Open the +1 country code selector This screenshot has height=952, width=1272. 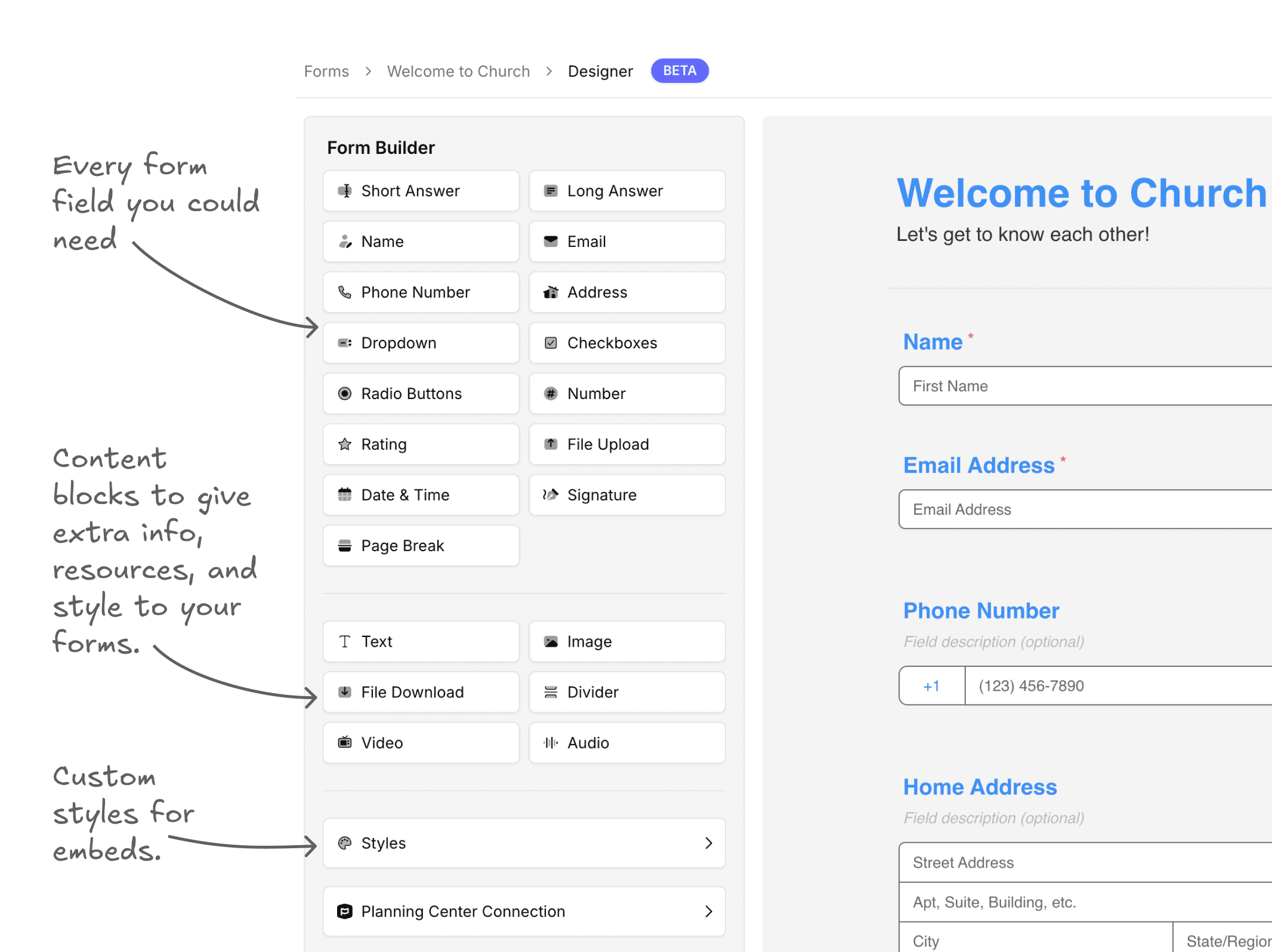point(931,685)
